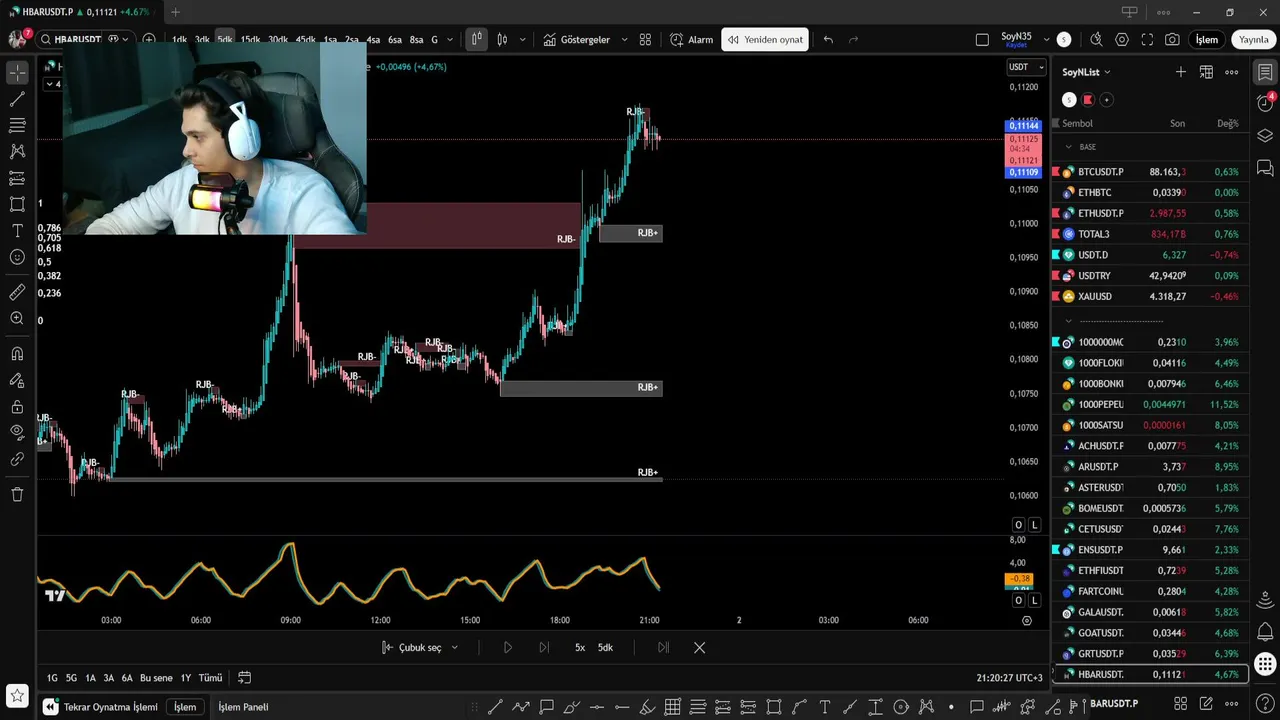
Task: Select the crosshair cursor tool
Action: tap(17, 73)
